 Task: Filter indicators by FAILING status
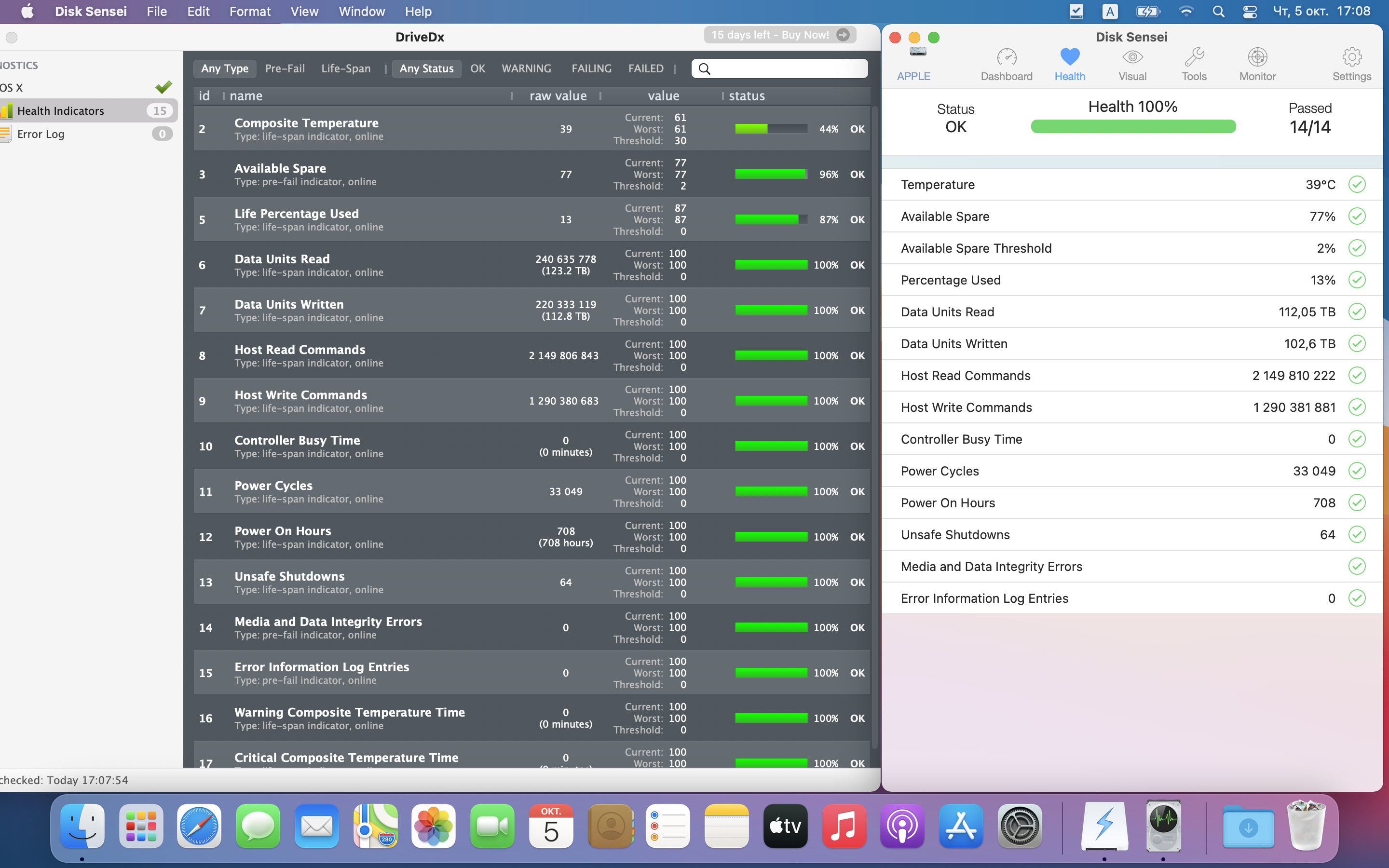click(591, 68)
